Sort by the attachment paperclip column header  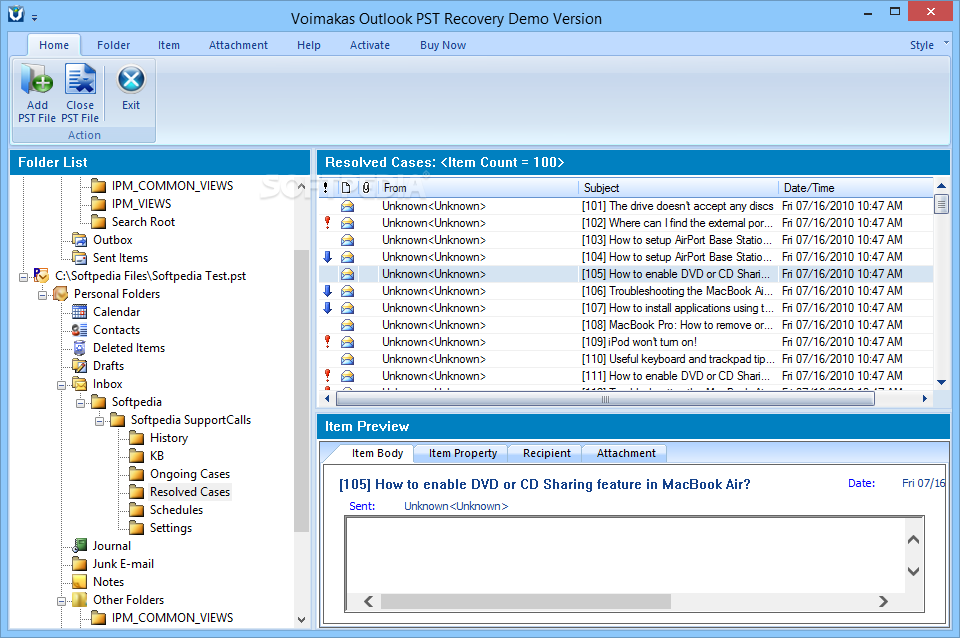pyautogui.click(x=366, y=188)
